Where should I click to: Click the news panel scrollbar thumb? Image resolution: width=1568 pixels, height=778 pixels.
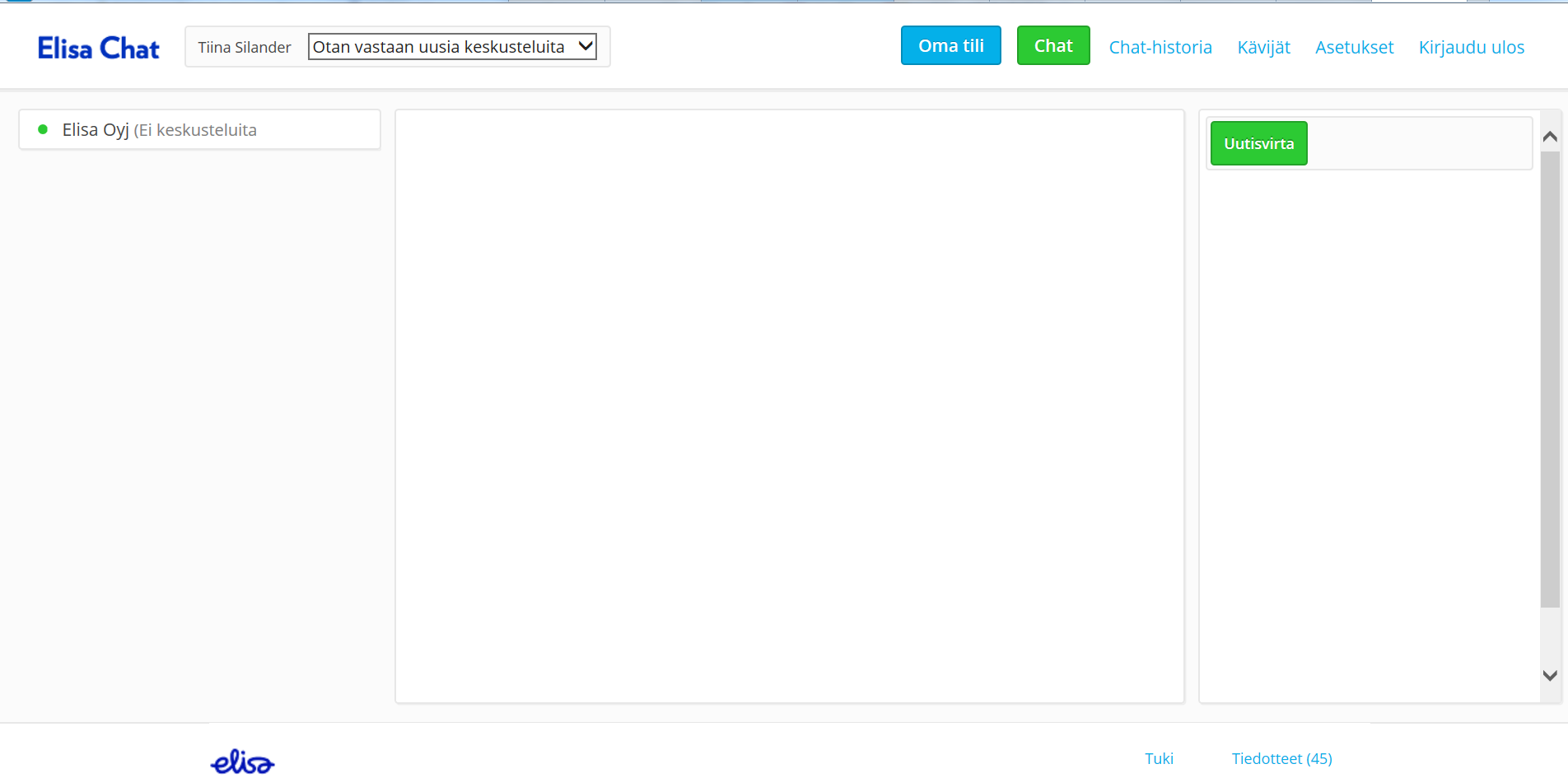coord(1550,379)
